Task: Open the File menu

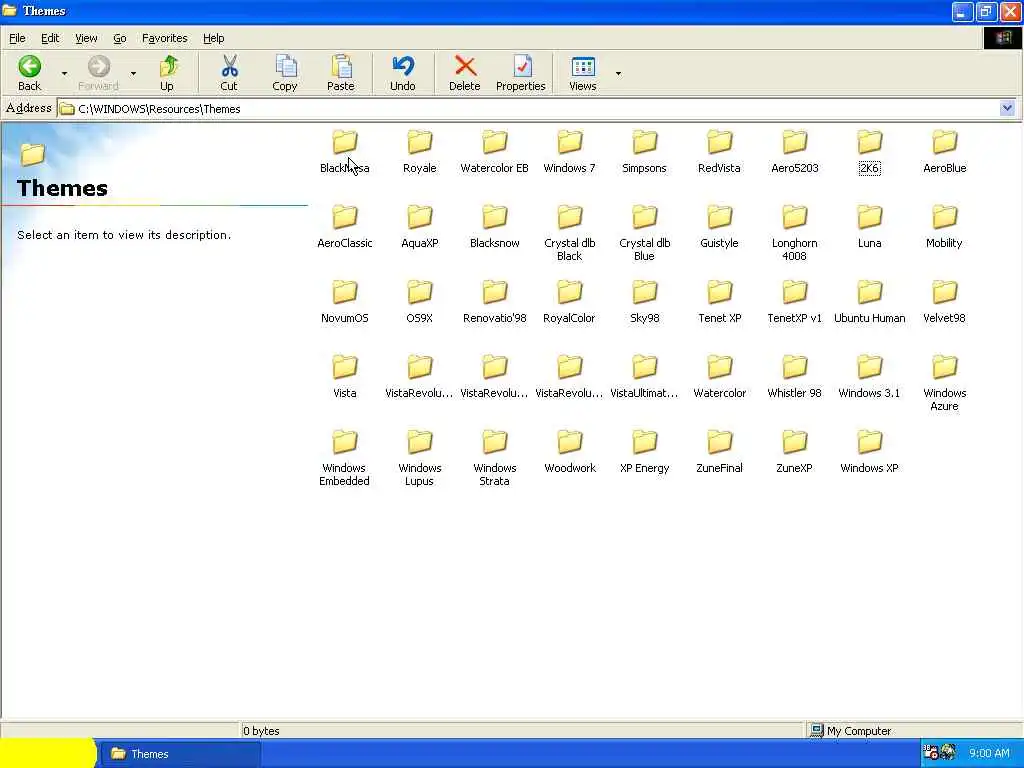Action: click(x=18, y=39)
